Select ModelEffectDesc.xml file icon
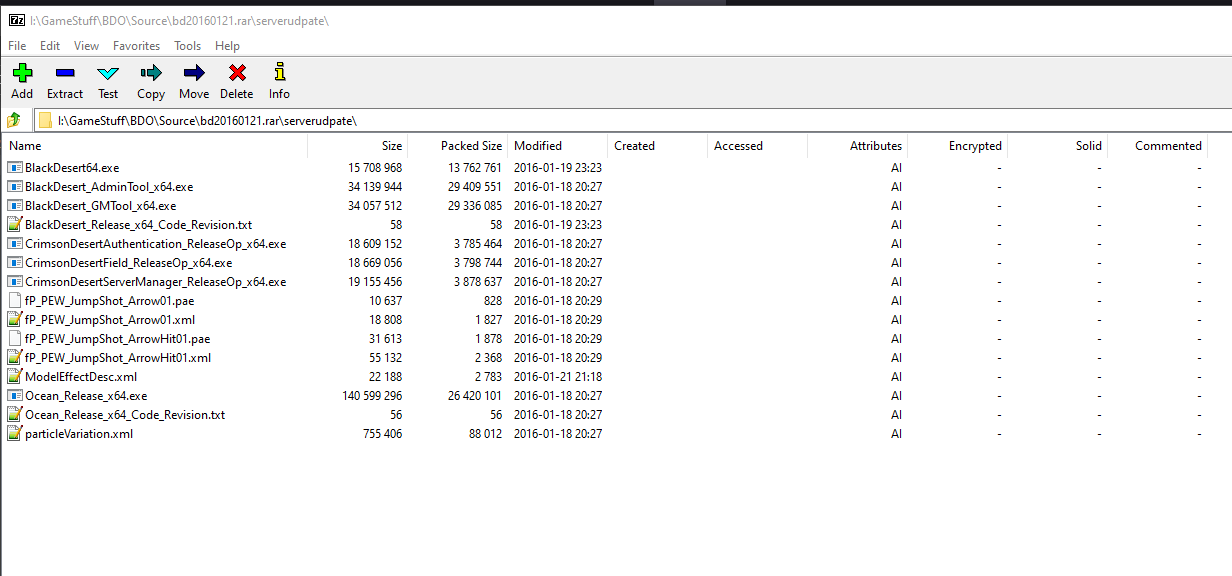The image size is (1232, 576). tap(14, 377)
